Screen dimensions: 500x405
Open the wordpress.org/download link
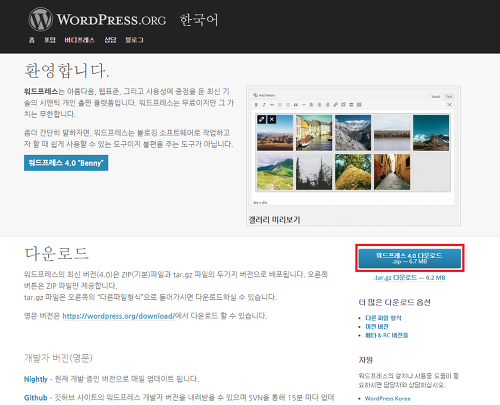click(118, 316)
